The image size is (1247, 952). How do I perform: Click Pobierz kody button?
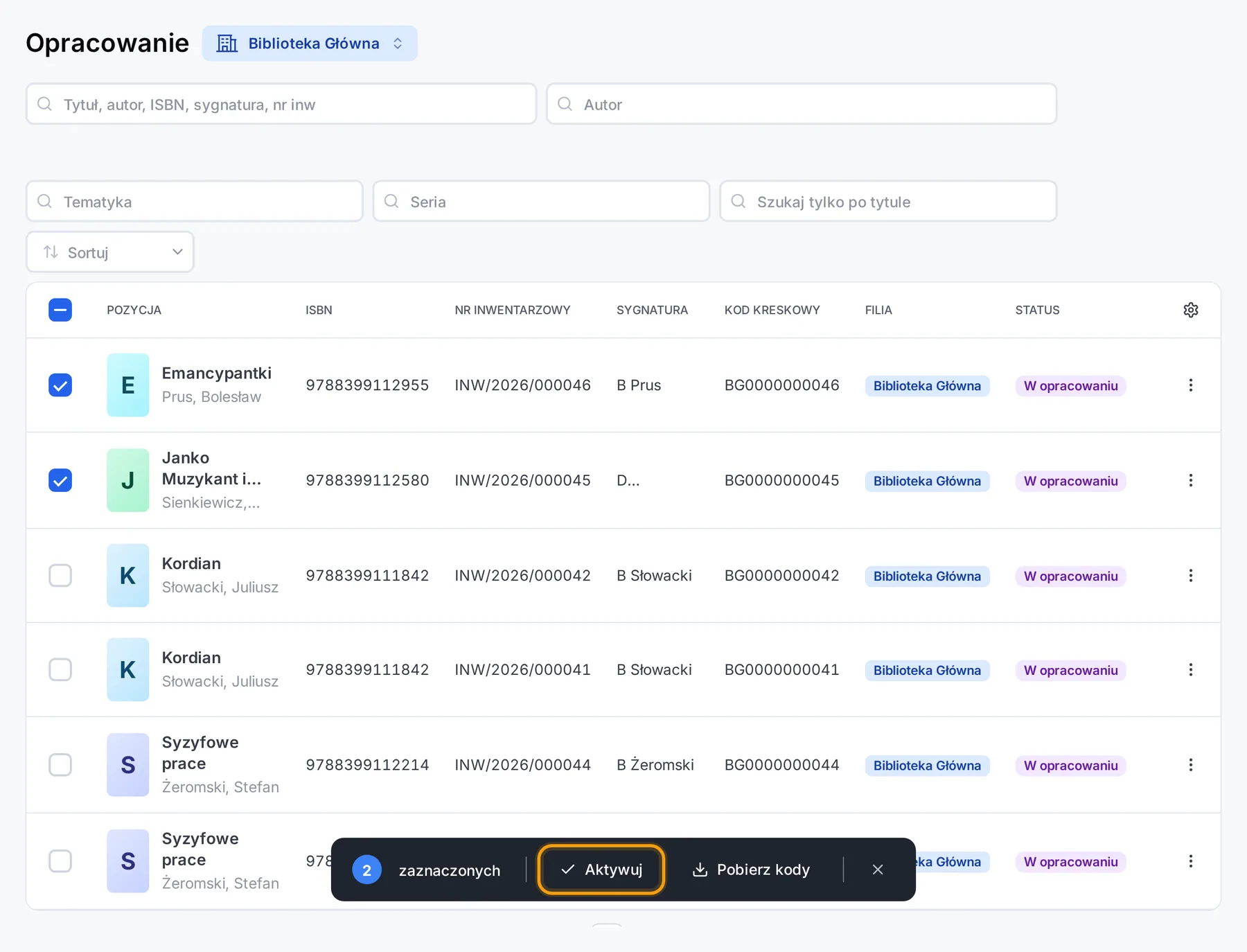pyautogui.click(x=751, y=870)
